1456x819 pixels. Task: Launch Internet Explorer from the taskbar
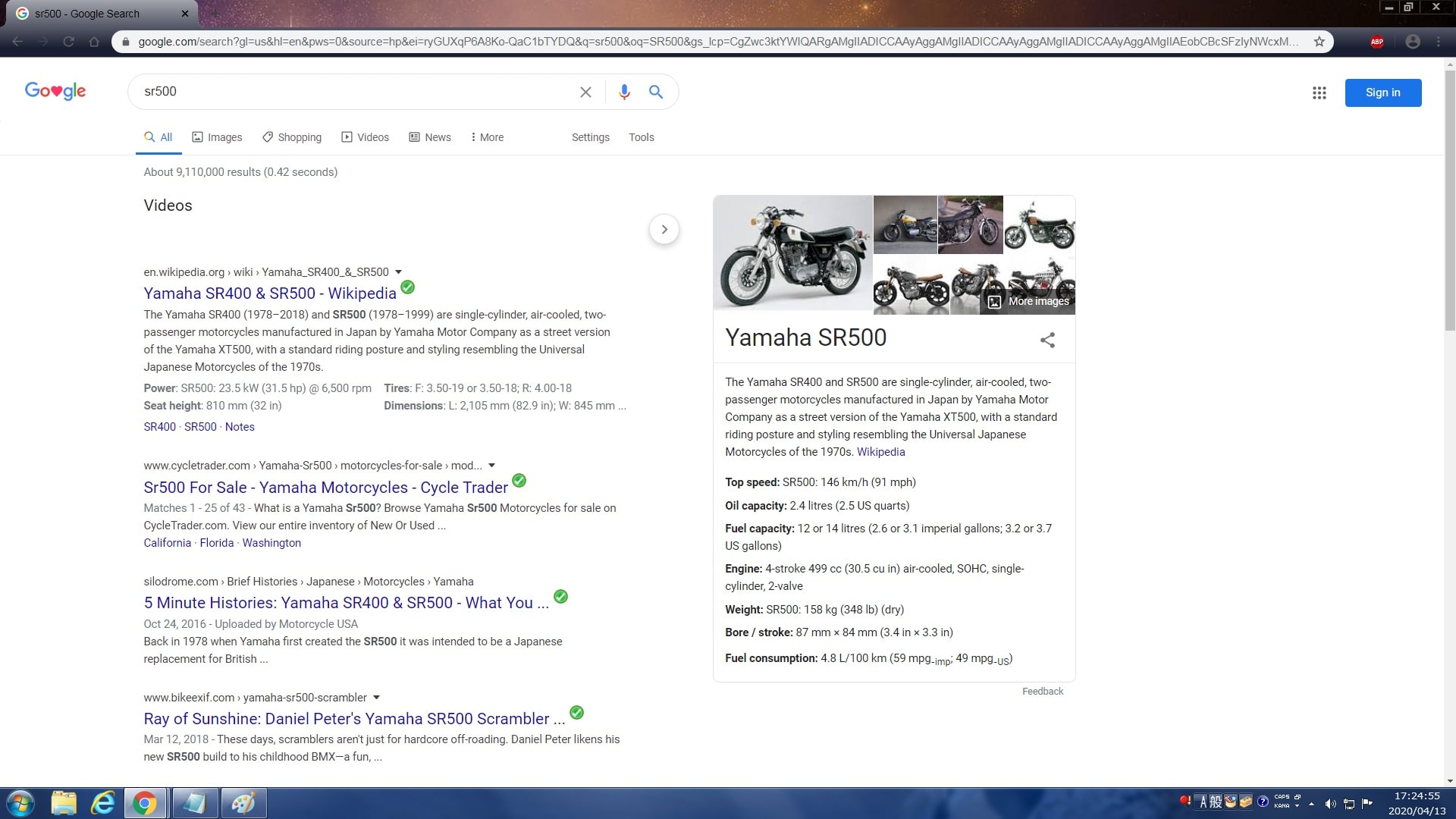point(102,803)
